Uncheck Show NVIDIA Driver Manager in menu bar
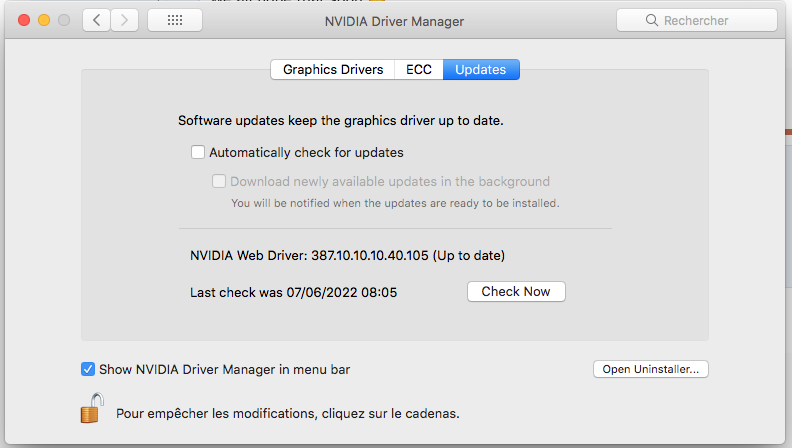This screenshot has height=448, width=792. coord(88,369)
